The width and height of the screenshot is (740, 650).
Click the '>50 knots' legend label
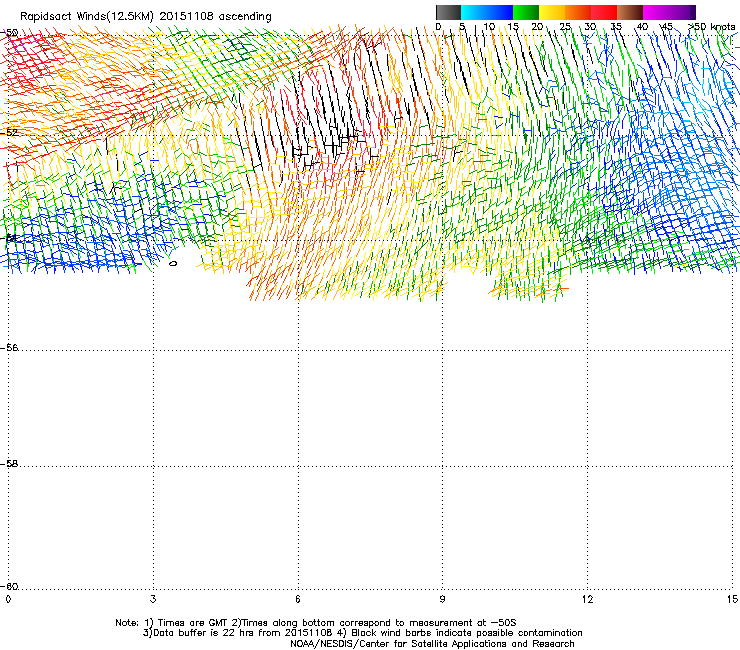712,26
